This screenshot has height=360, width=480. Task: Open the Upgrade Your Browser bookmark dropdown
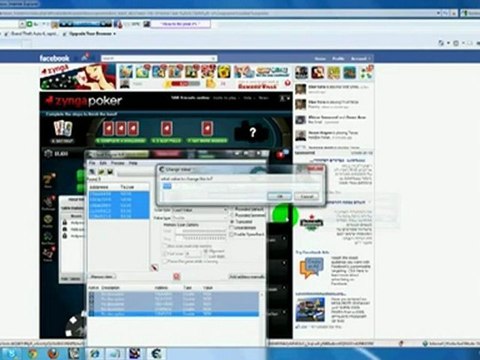[114, 34]
